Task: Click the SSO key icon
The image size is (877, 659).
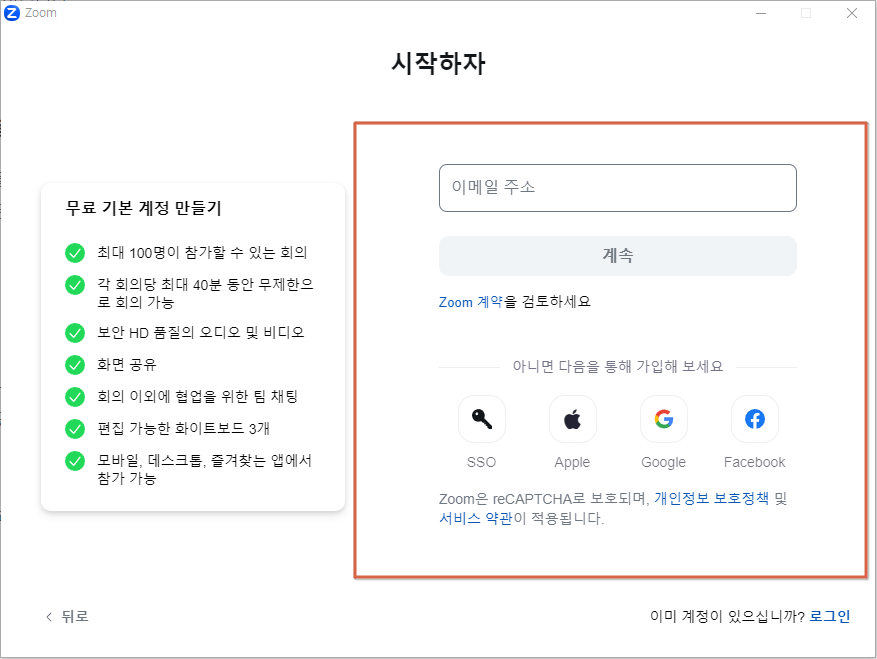Action: point(482,419)
